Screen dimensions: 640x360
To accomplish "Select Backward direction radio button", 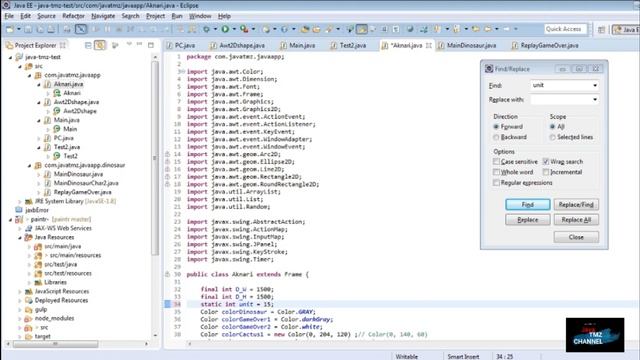I will click(x=496, y=138).
